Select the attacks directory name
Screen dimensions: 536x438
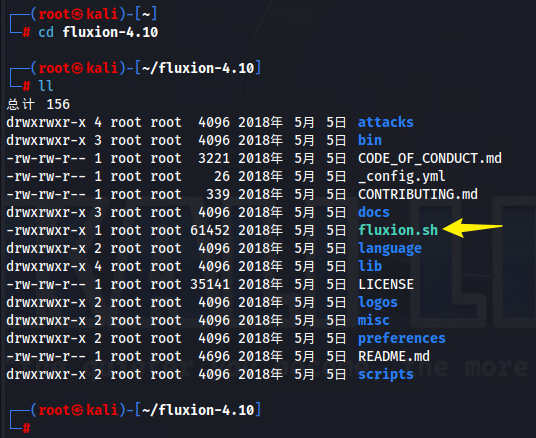386,122
